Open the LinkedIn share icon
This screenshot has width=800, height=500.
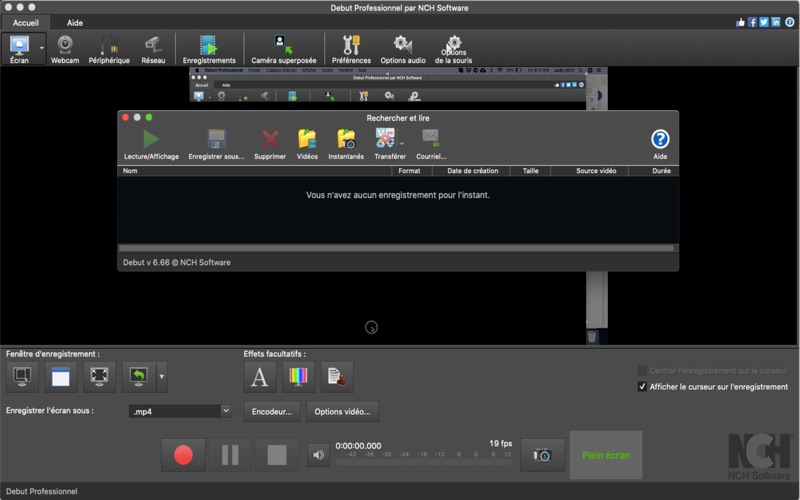click(776, 22)
